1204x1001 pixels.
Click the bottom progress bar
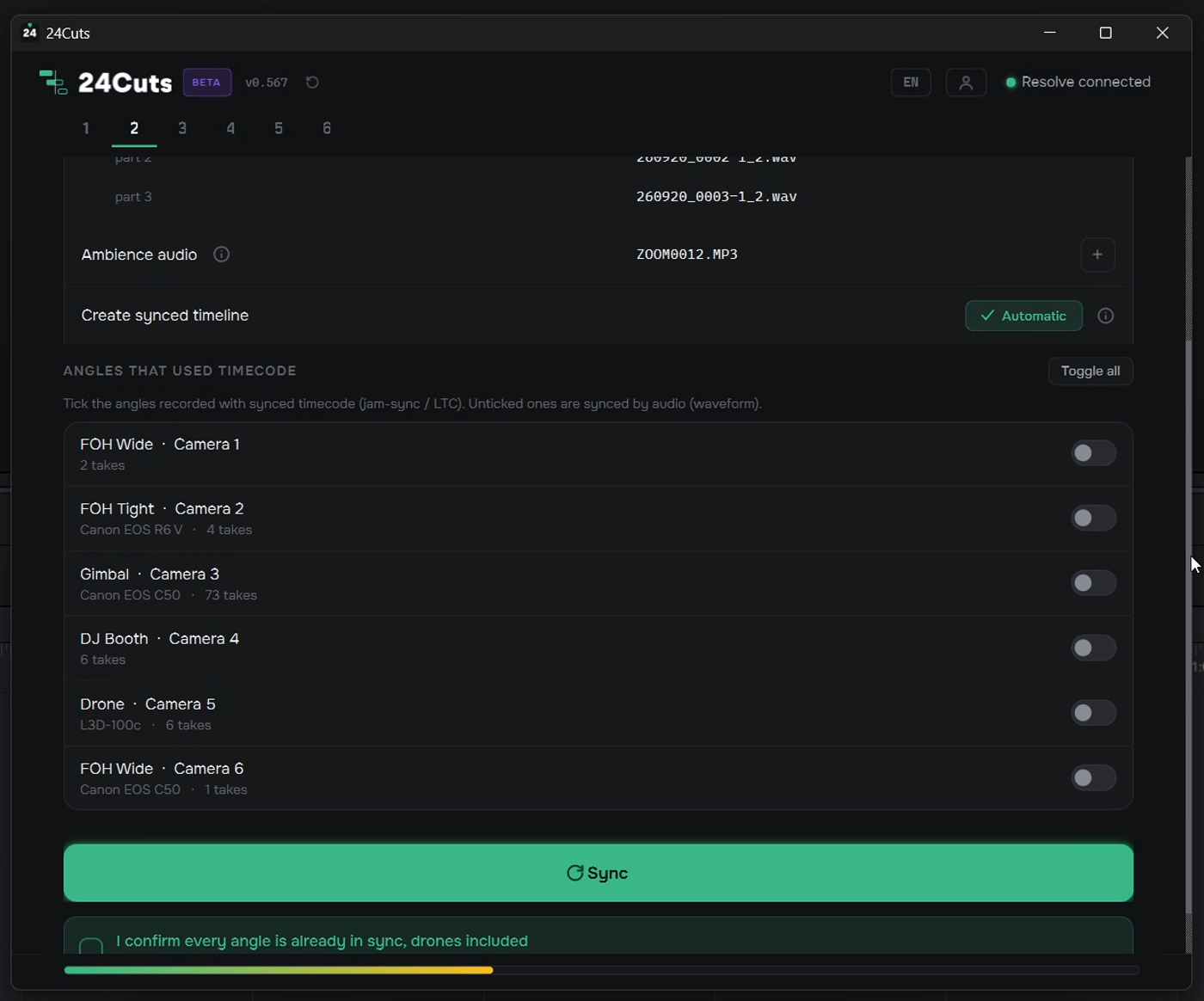click(x=601, y=970)
